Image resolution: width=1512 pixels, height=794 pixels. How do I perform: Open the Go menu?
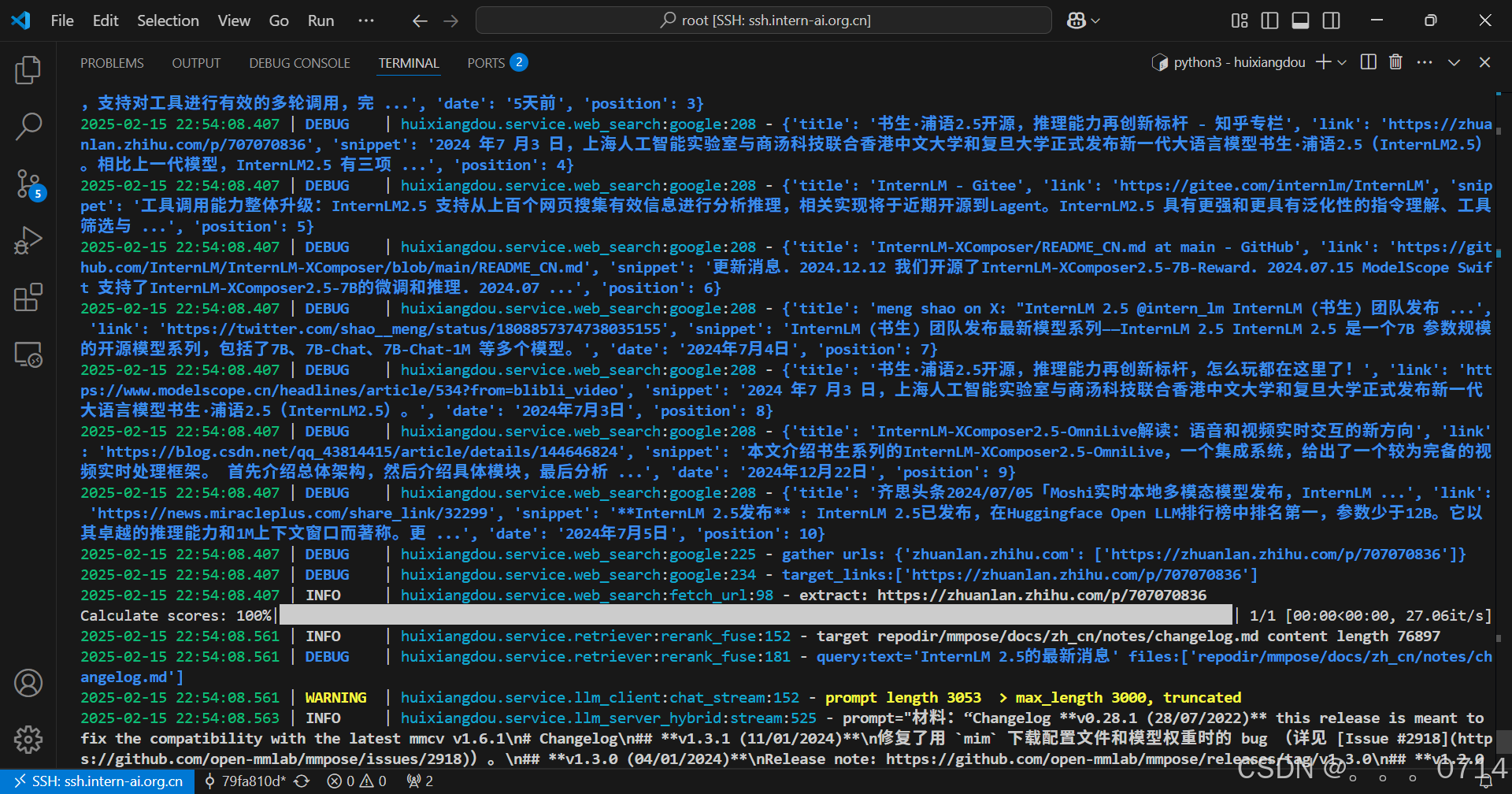pyautogui.click(x=279, y=20)
